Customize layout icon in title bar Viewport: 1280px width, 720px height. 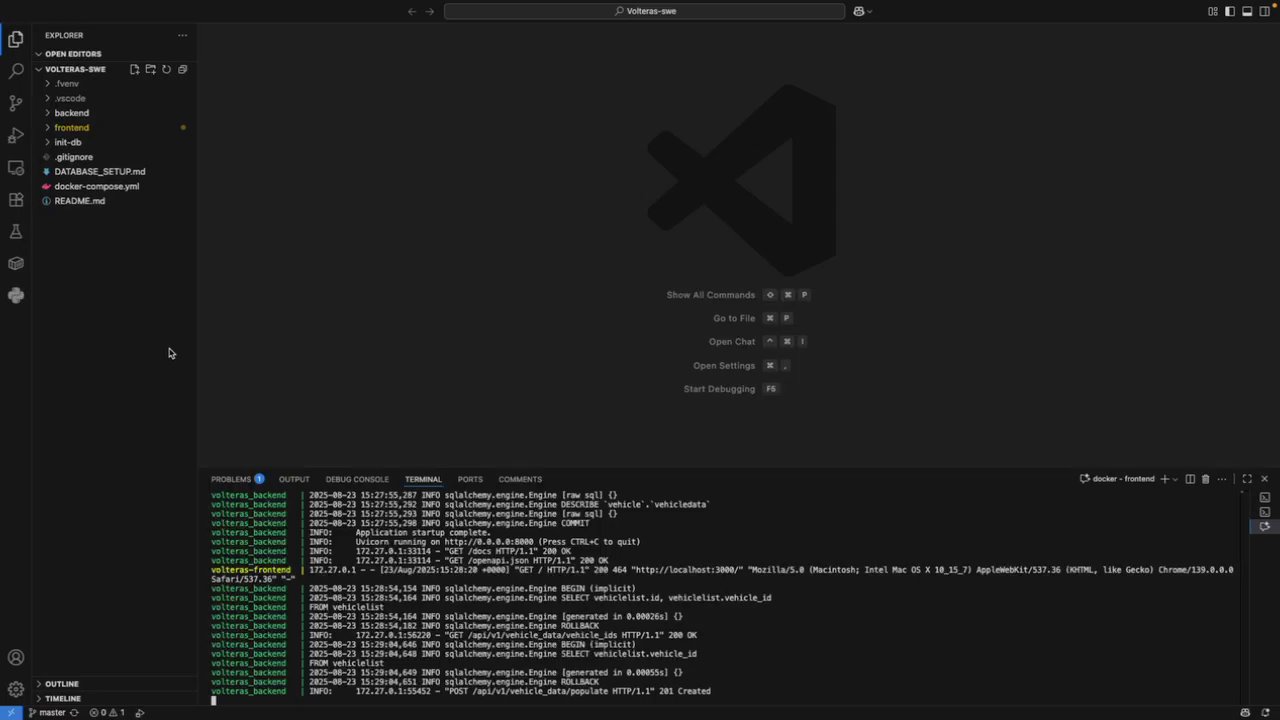1213,11
